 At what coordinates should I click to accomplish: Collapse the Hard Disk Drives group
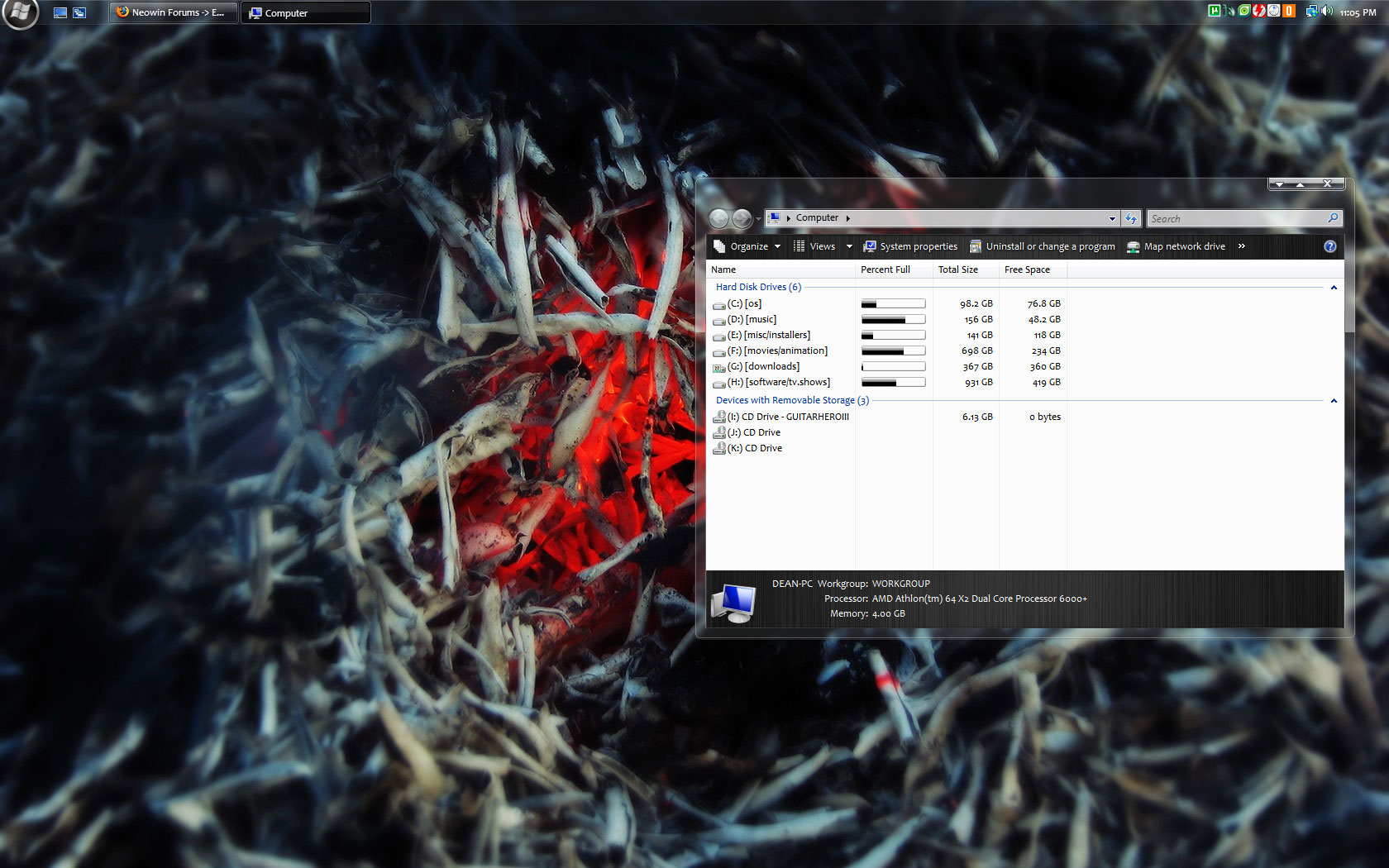[x=1334, y=288]
